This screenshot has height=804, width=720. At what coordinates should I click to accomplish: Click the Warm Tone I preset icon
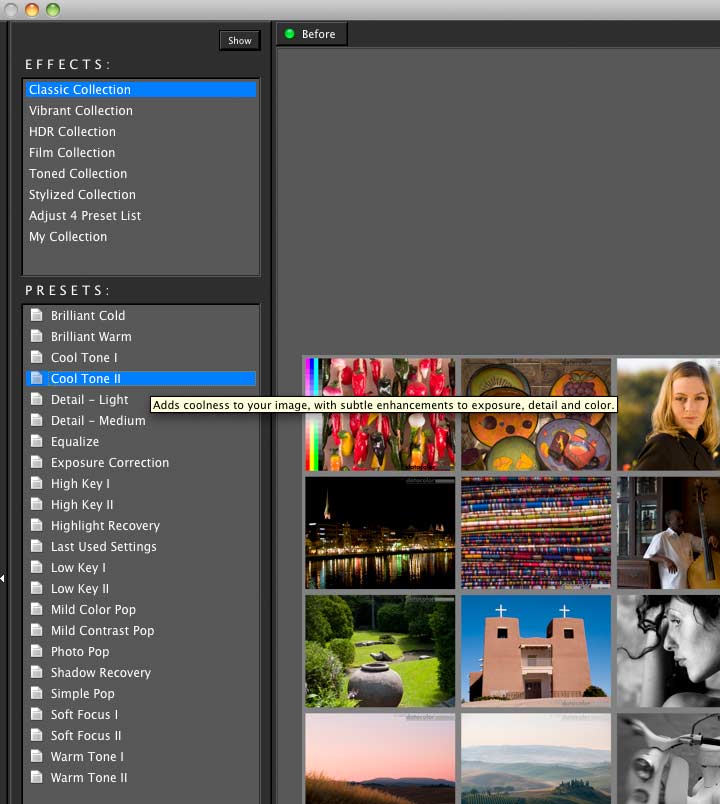36,756
